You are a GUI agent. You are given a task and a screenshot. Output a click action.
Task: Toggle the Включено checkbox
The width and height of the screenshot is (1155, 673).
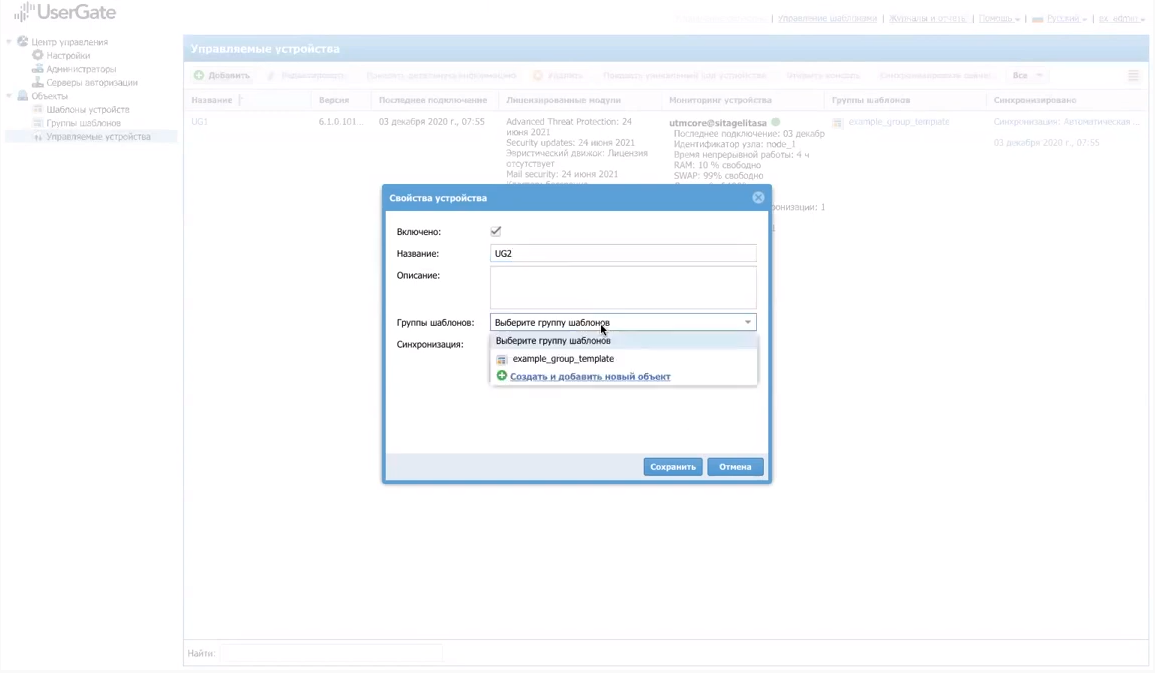[496, 231]
